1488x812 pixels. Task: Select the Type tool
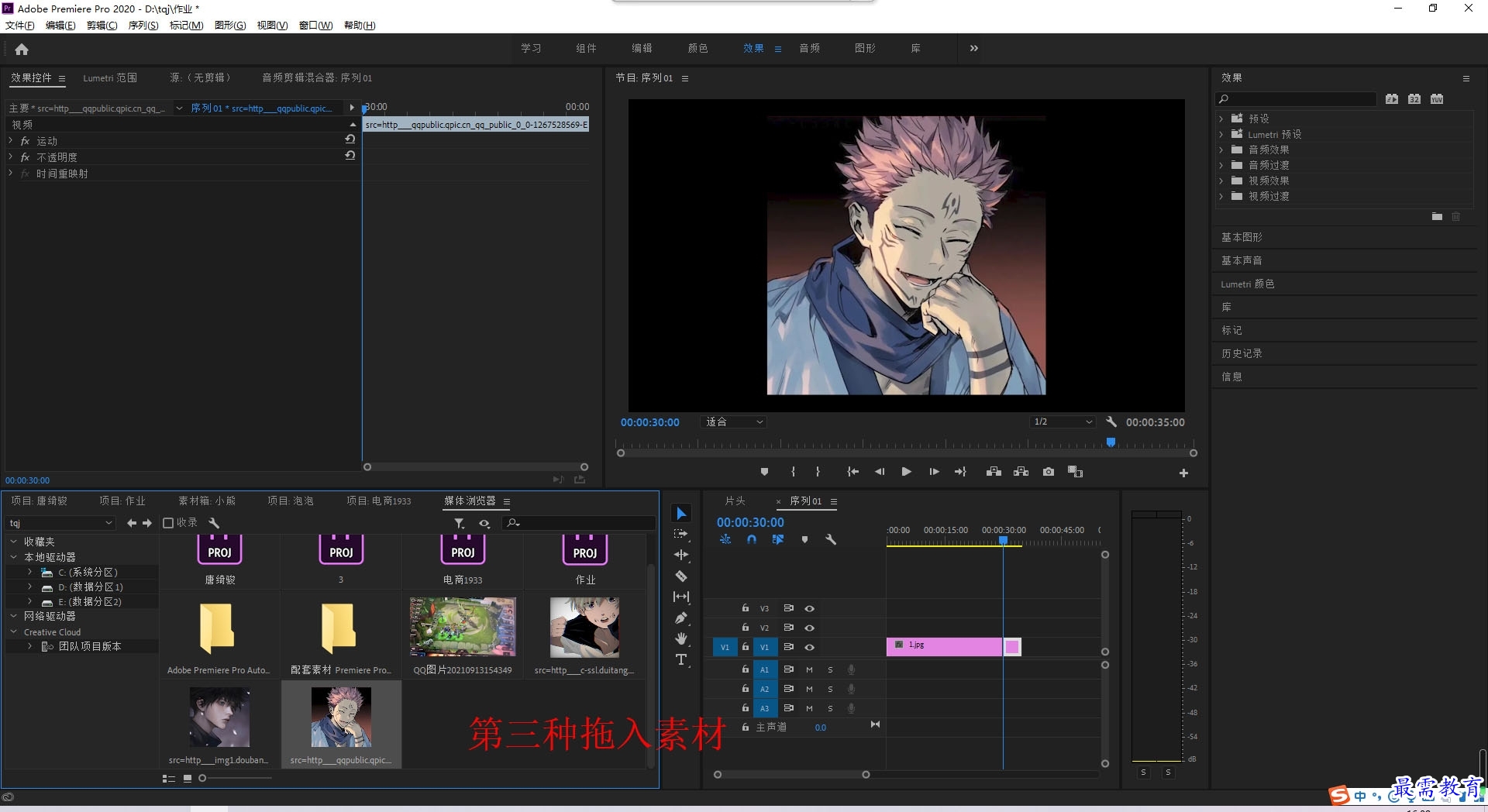681,659
